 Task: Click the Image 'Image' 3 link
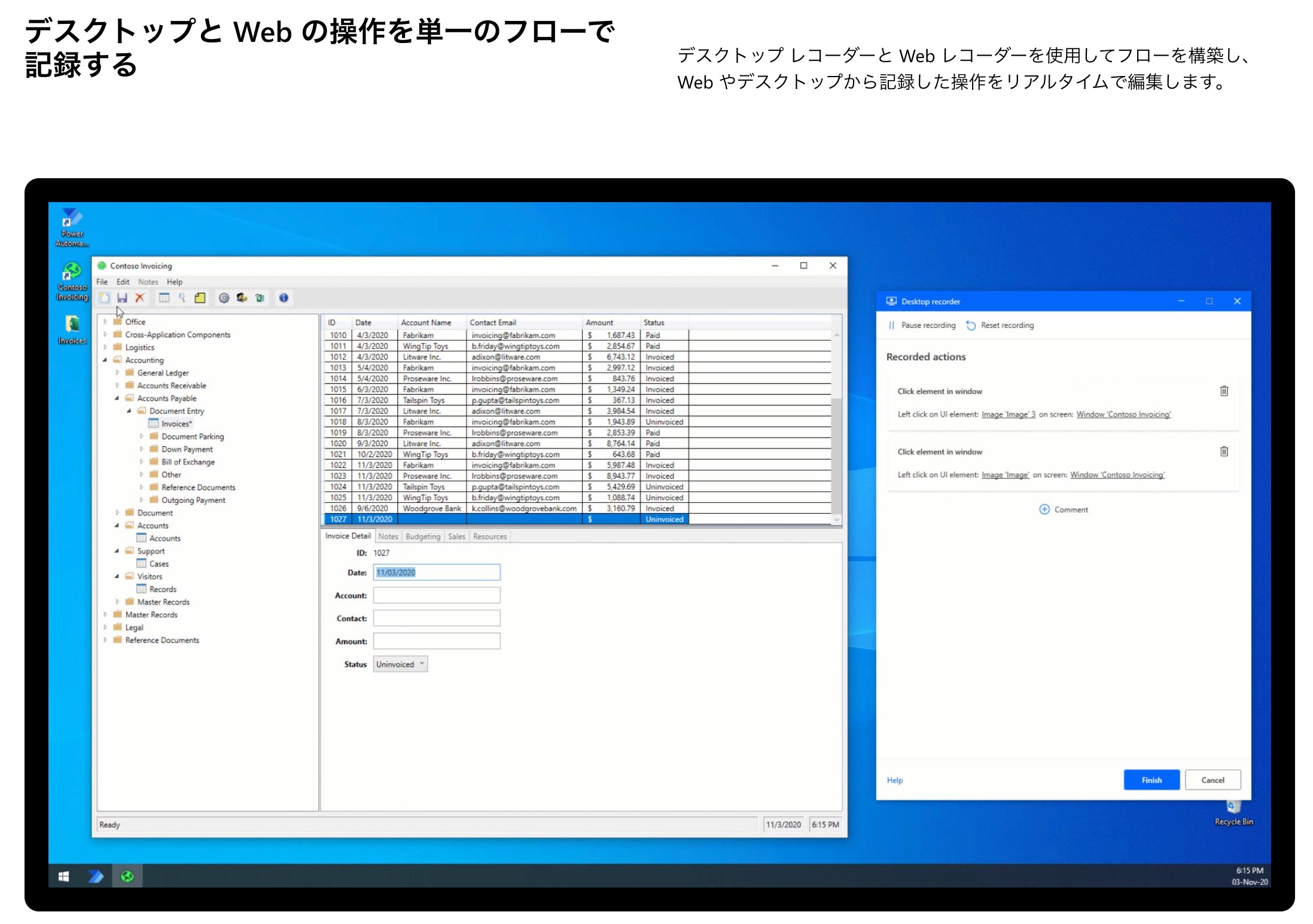[1009, 414]
